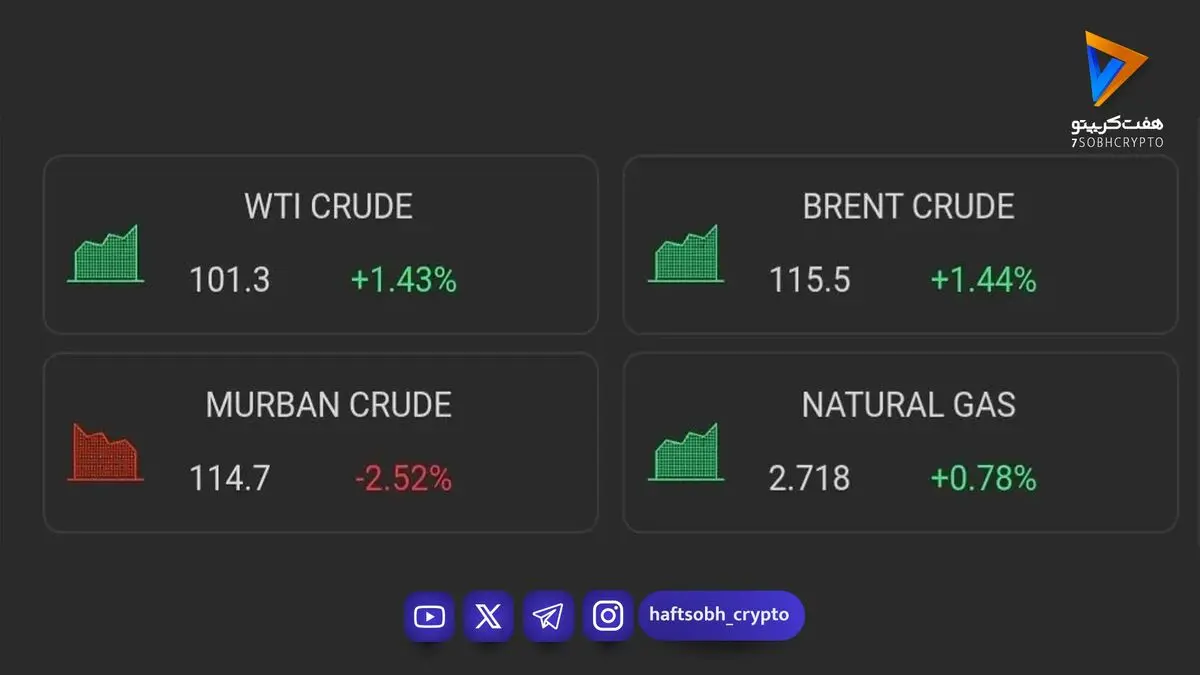Click WTI Crude green chart icon
The height and width of the screenshot is (675, 1200).
(106, 254)
